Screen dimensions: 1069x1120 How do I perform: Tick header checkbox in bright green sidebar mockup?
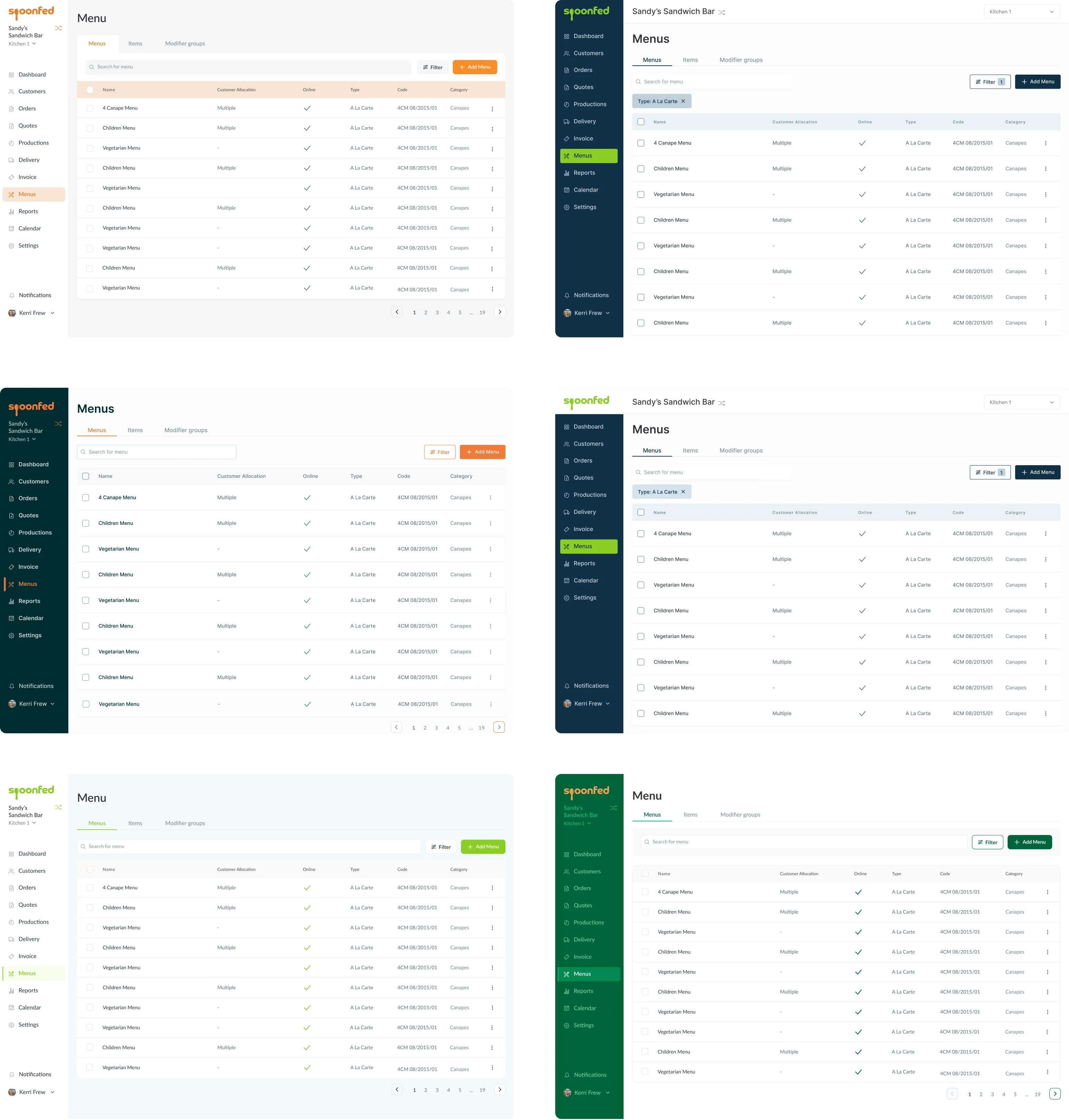point(645,873)
